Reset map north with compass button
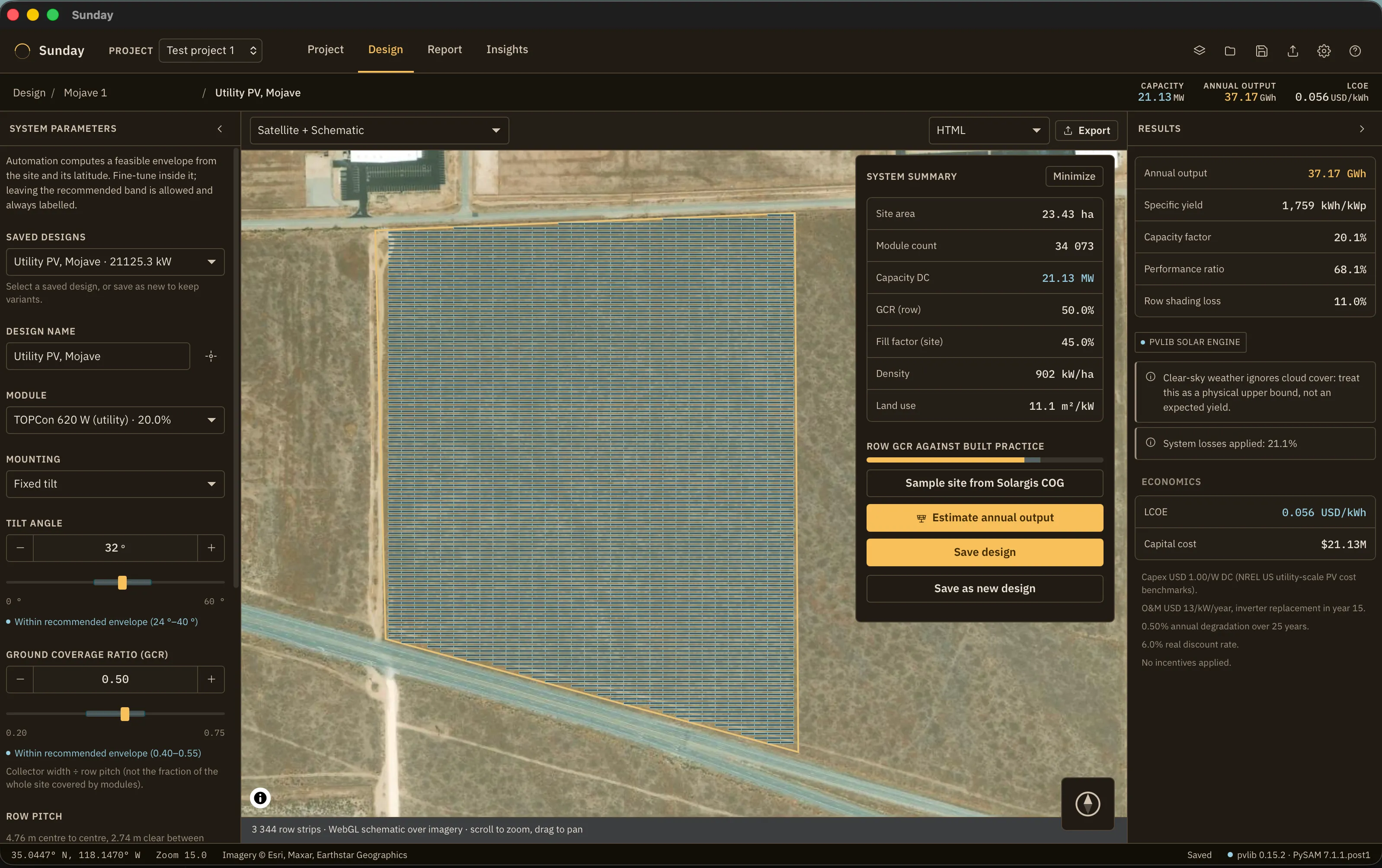Viewport: 1382px width, 868px height. 1088,803
